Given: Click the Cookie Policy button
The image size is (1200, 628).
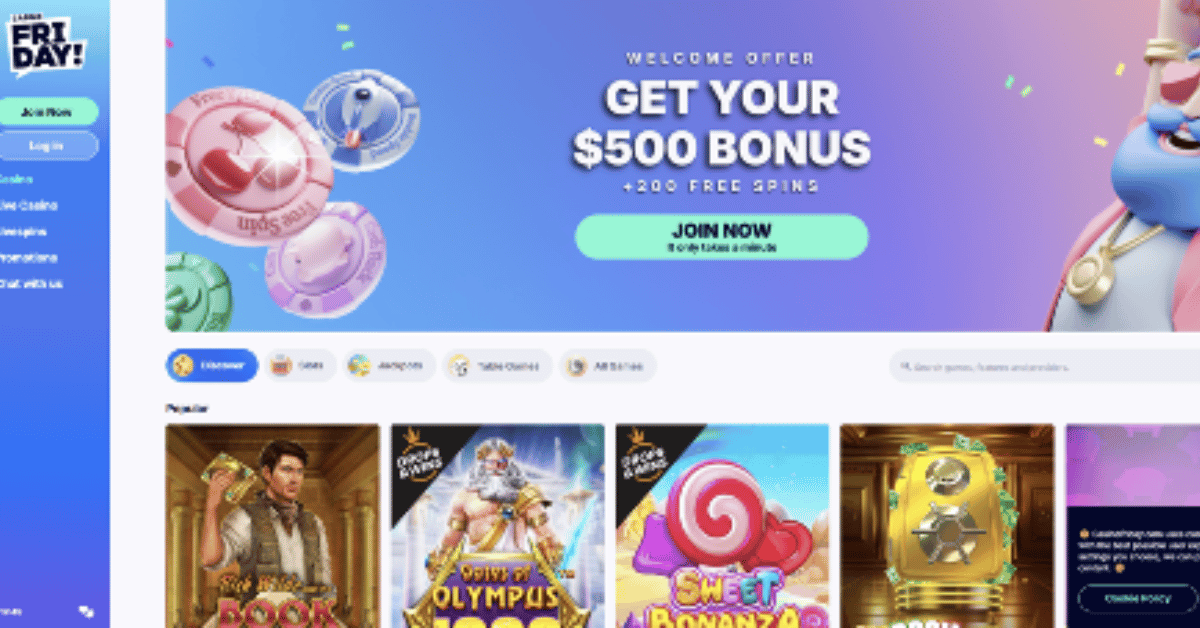Looking at the screenshot, I should coord(1138,598).
